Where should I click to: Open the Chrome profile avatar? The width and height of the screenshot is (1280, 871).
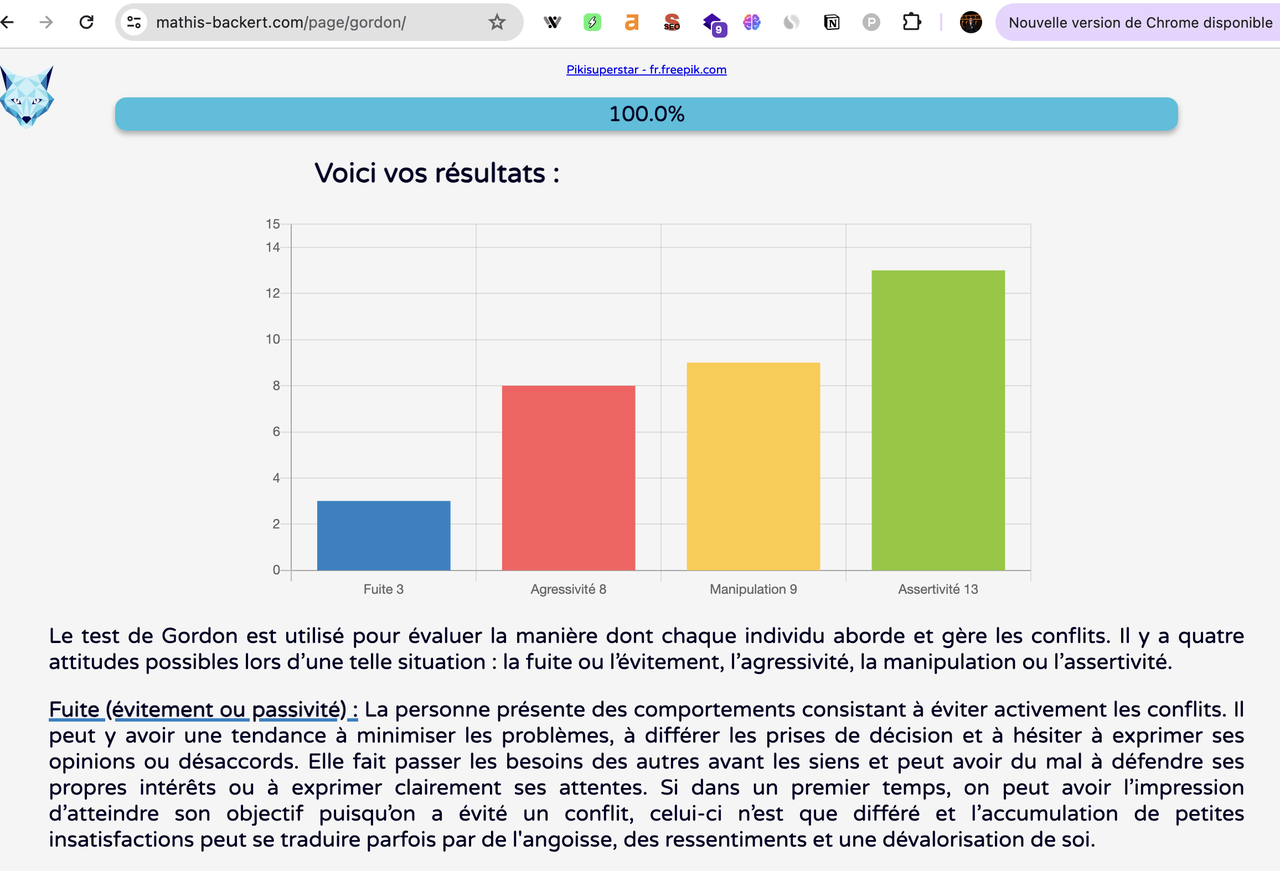click(970, 21)
